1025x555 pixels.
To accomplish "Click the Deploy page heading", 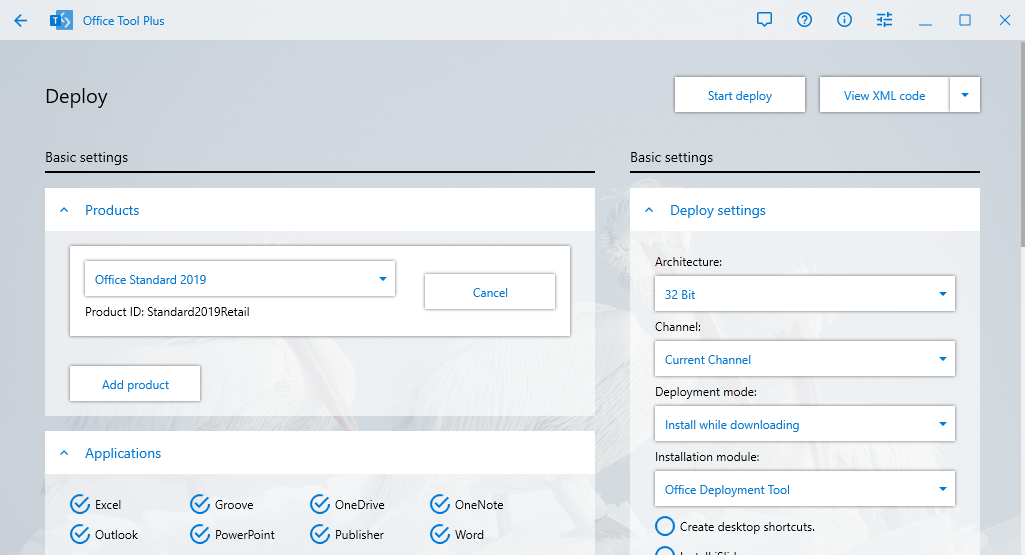I will [x=76, y=97].
